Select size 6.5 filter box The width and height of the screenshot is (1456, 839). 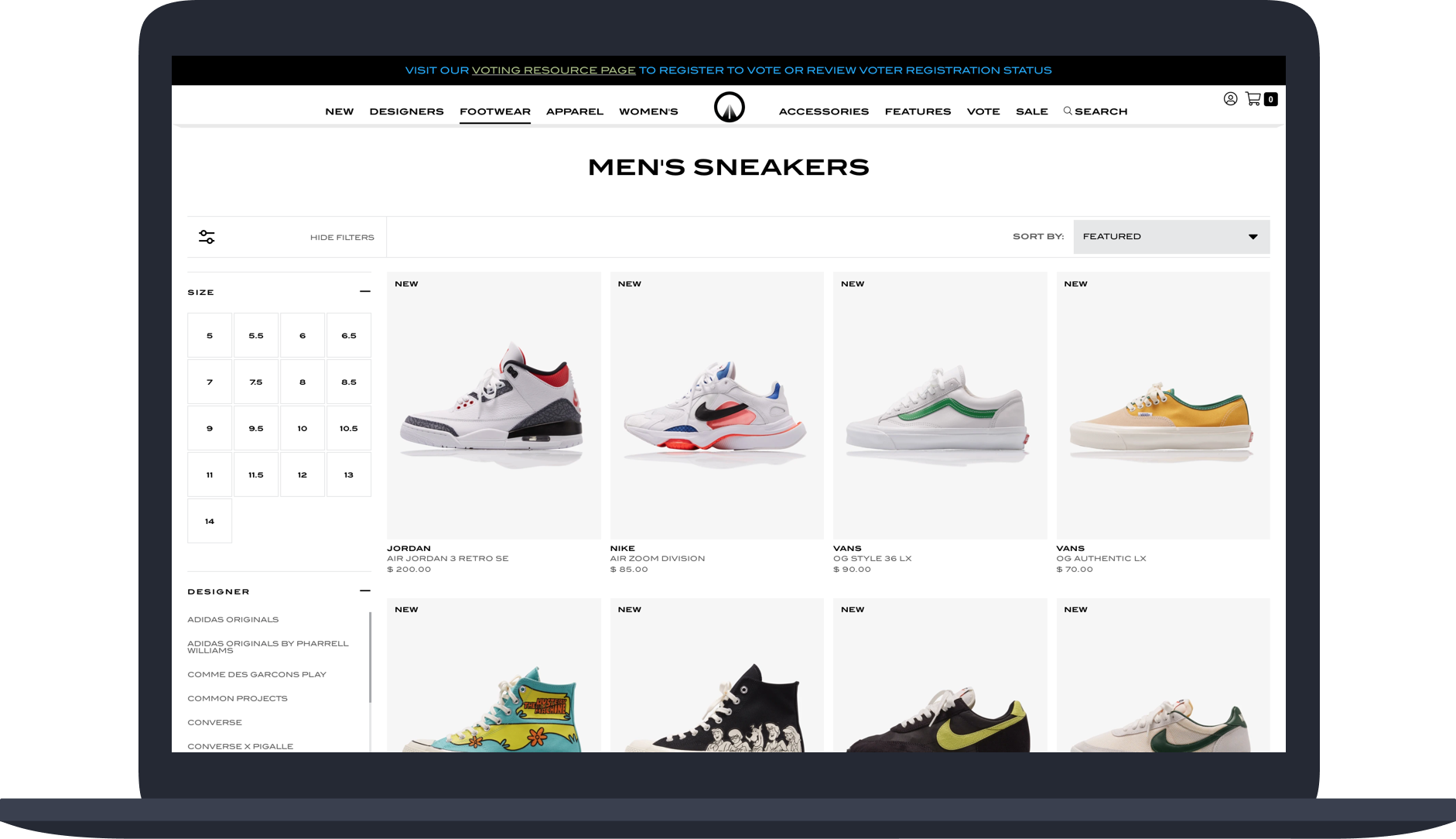pyautogui.click(x=349, y=335)
